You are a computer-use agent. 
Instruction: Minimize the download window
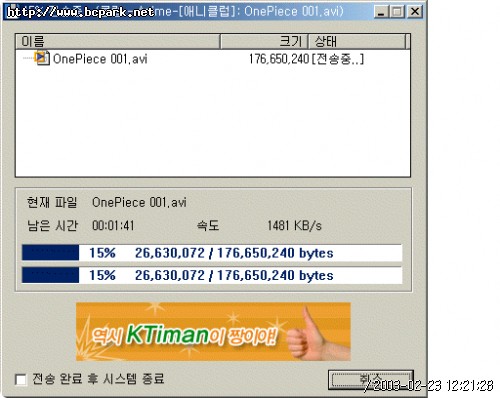pyautogui.click(x=381, y=12)
